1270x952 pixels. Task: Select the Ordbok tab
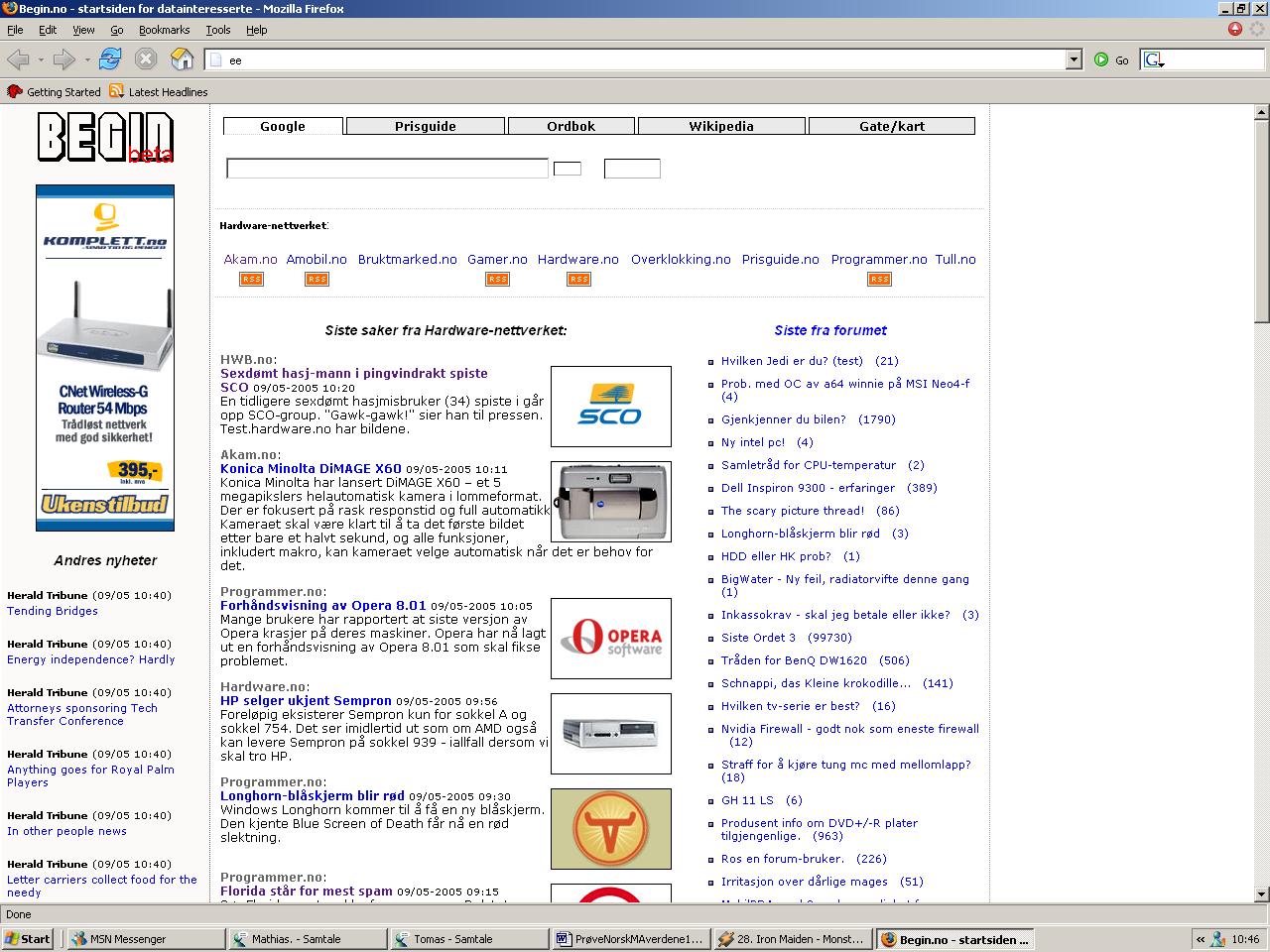(571, 126)
